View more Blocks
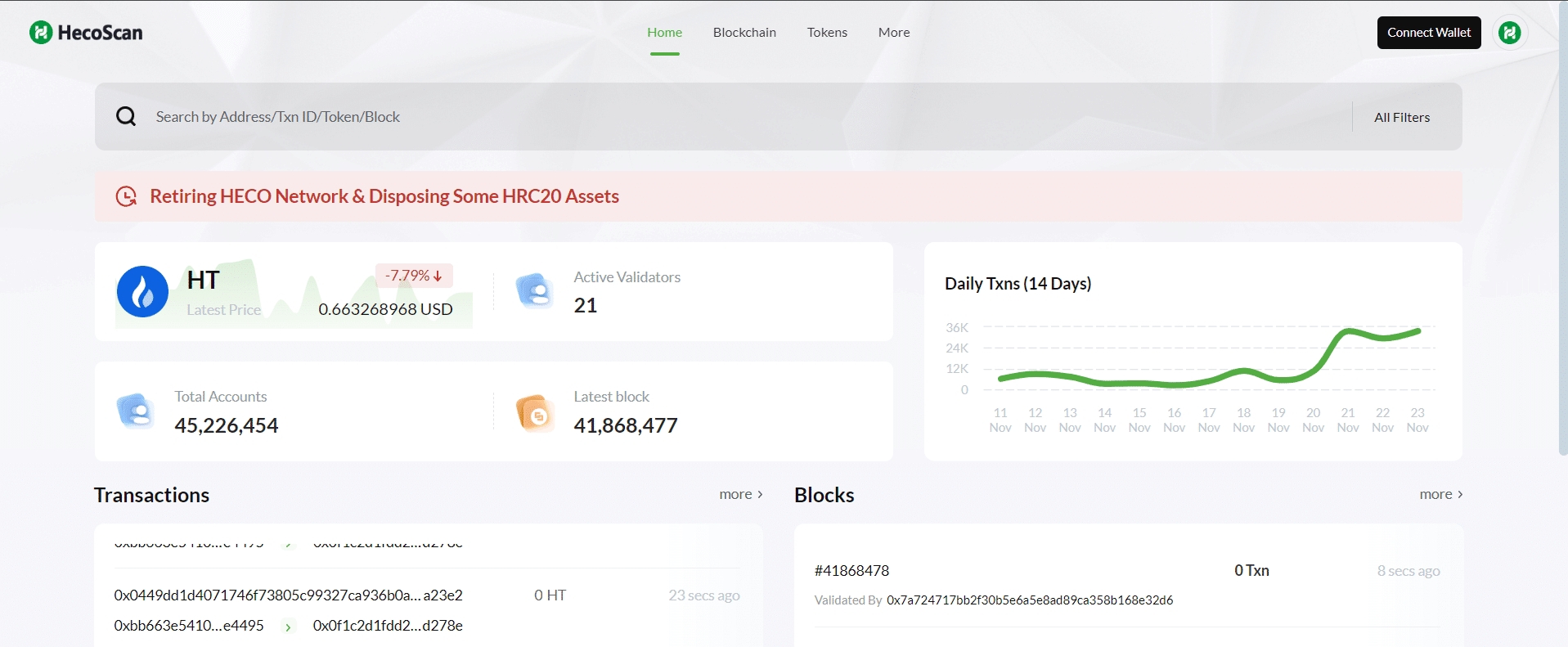This screenshot has height=647, width=1568. [1440, 494]
